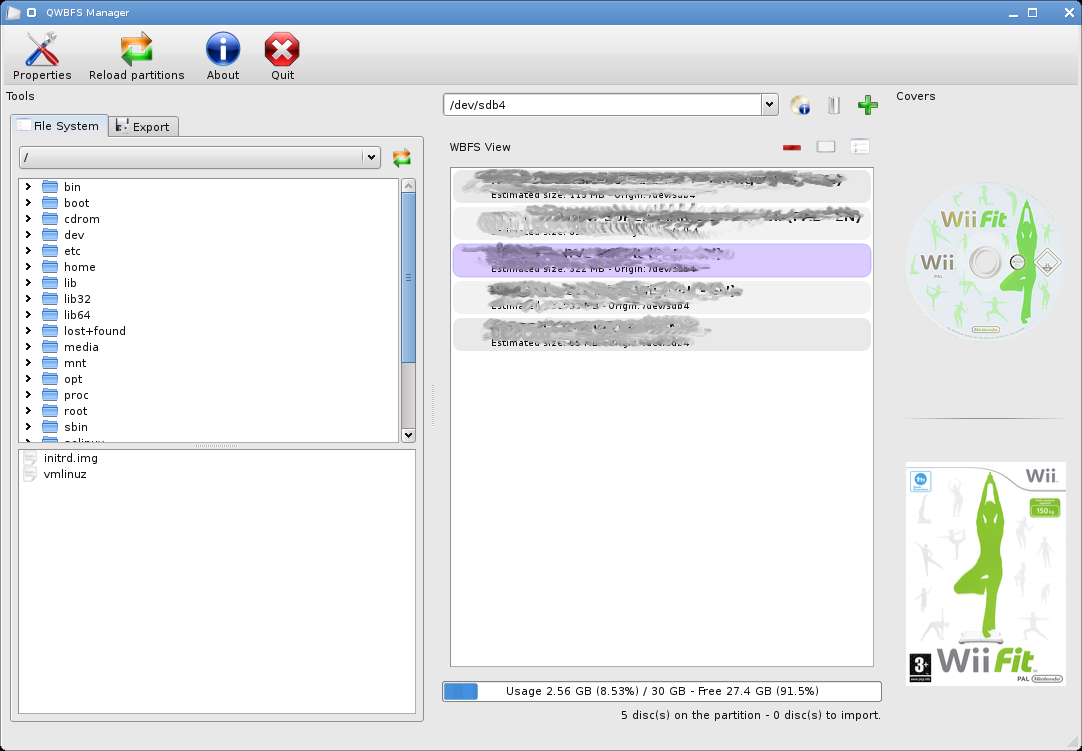Click the red minus remove icon
1082x751 pixels.
click(x=792, y=147)
